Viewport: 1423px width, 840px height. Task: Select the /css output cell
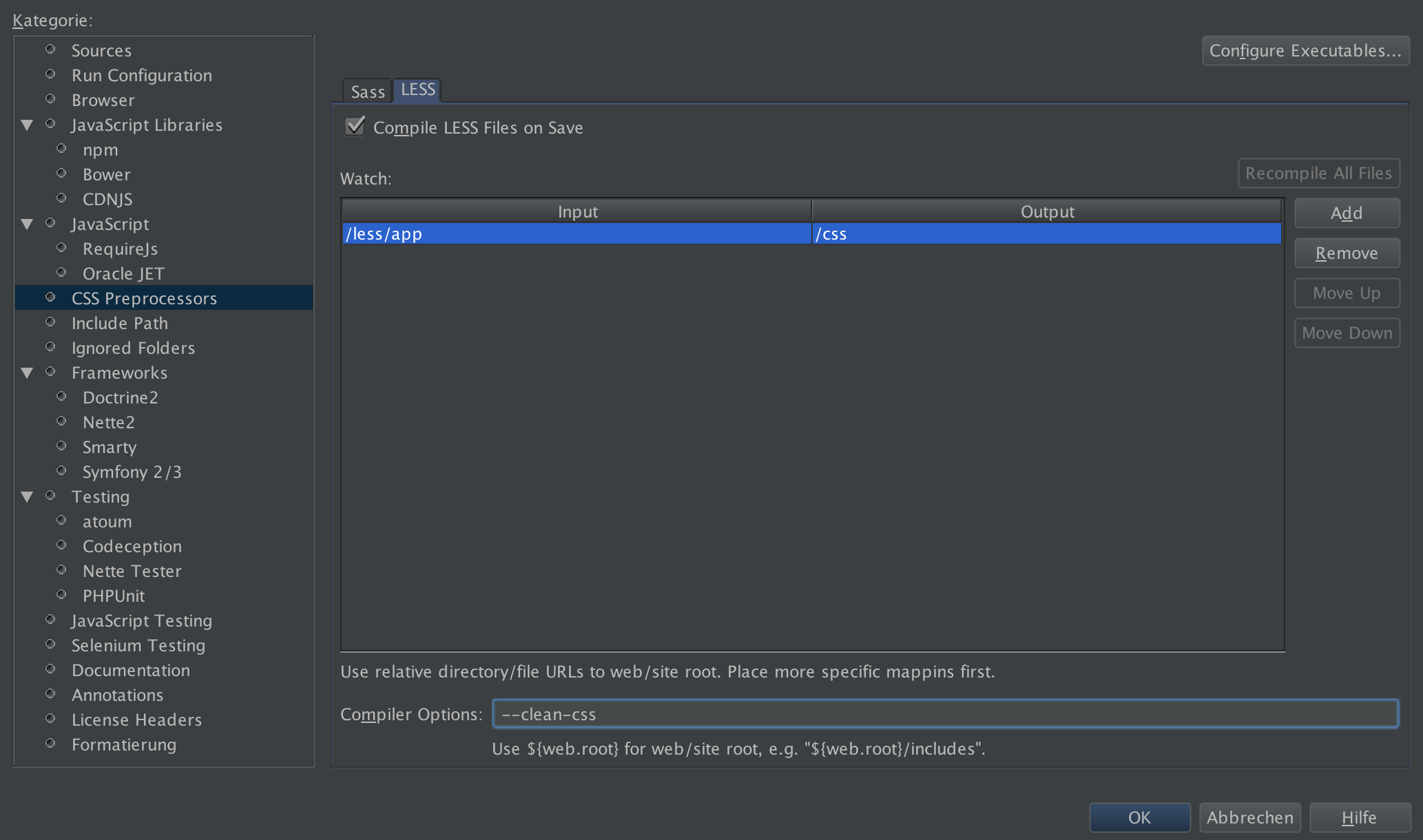(1046, 234)
